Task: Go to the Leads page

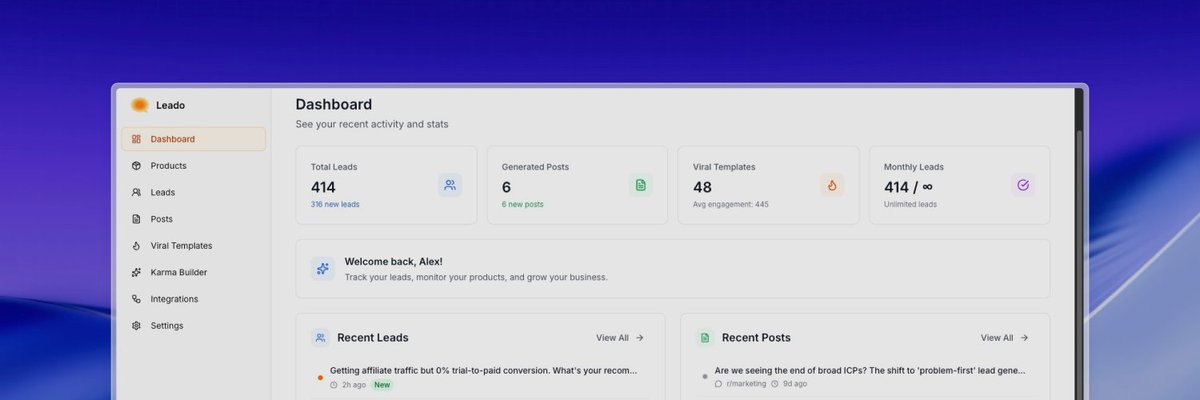Action: [x=193, y=192]
